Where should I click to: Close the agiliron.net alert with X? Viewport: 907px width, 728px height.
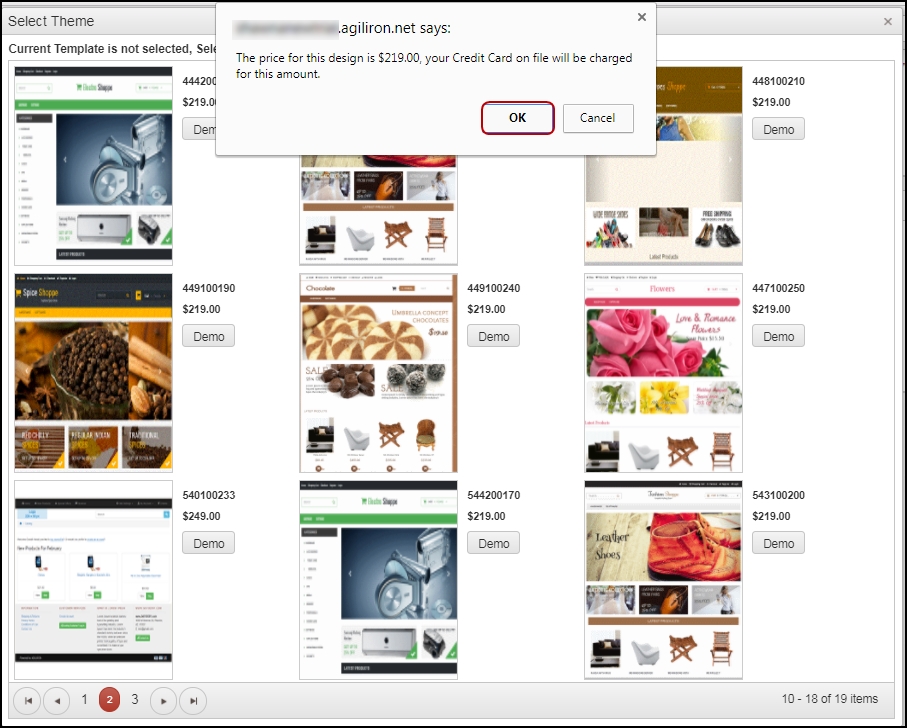(641, 17)
